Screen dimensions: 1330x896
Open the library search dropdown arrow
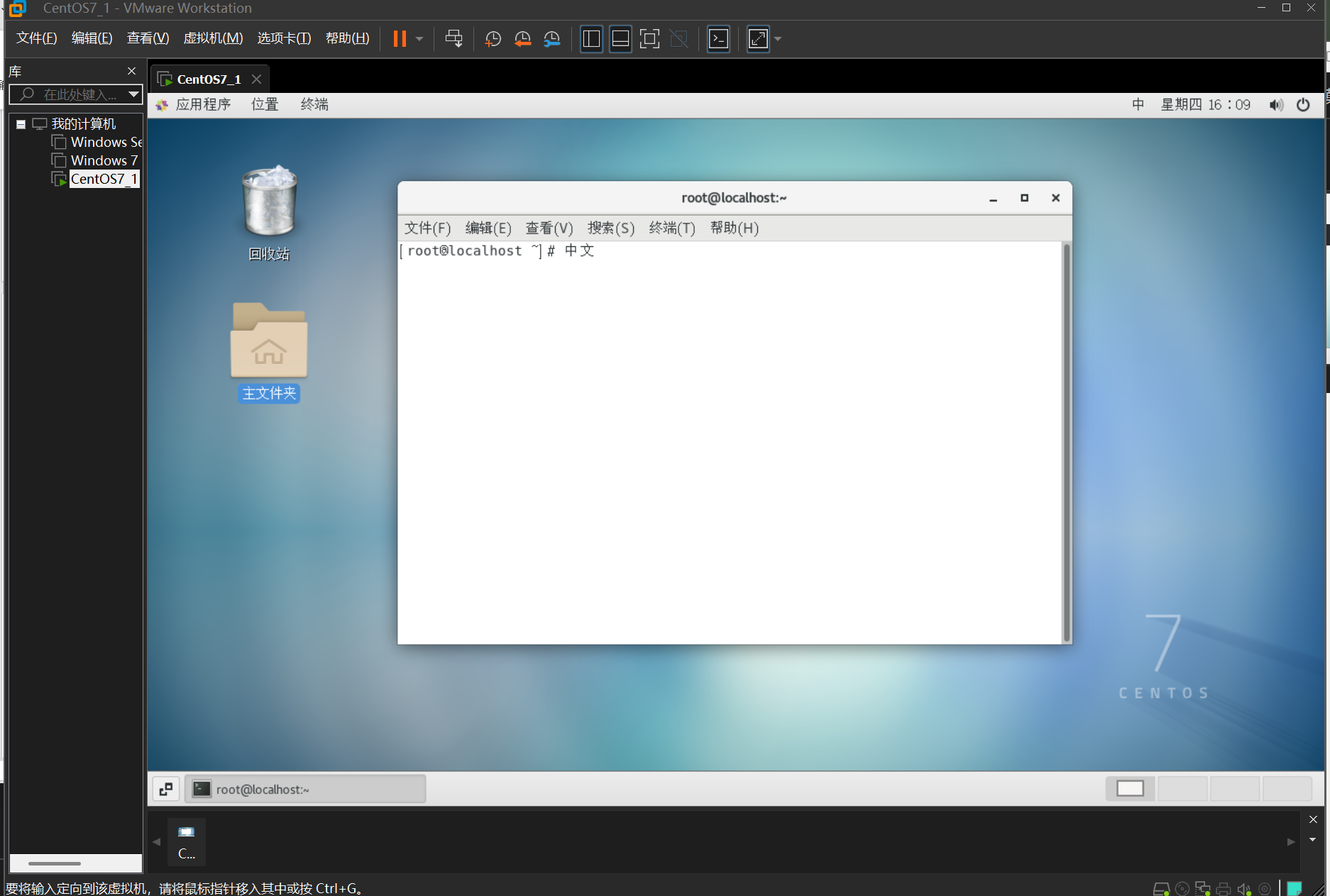133,94
